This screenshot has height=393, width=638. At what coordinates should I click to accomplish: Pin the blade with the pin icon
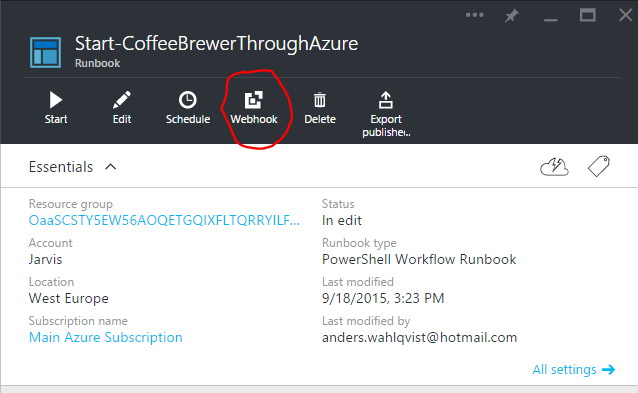pos(511,16)
